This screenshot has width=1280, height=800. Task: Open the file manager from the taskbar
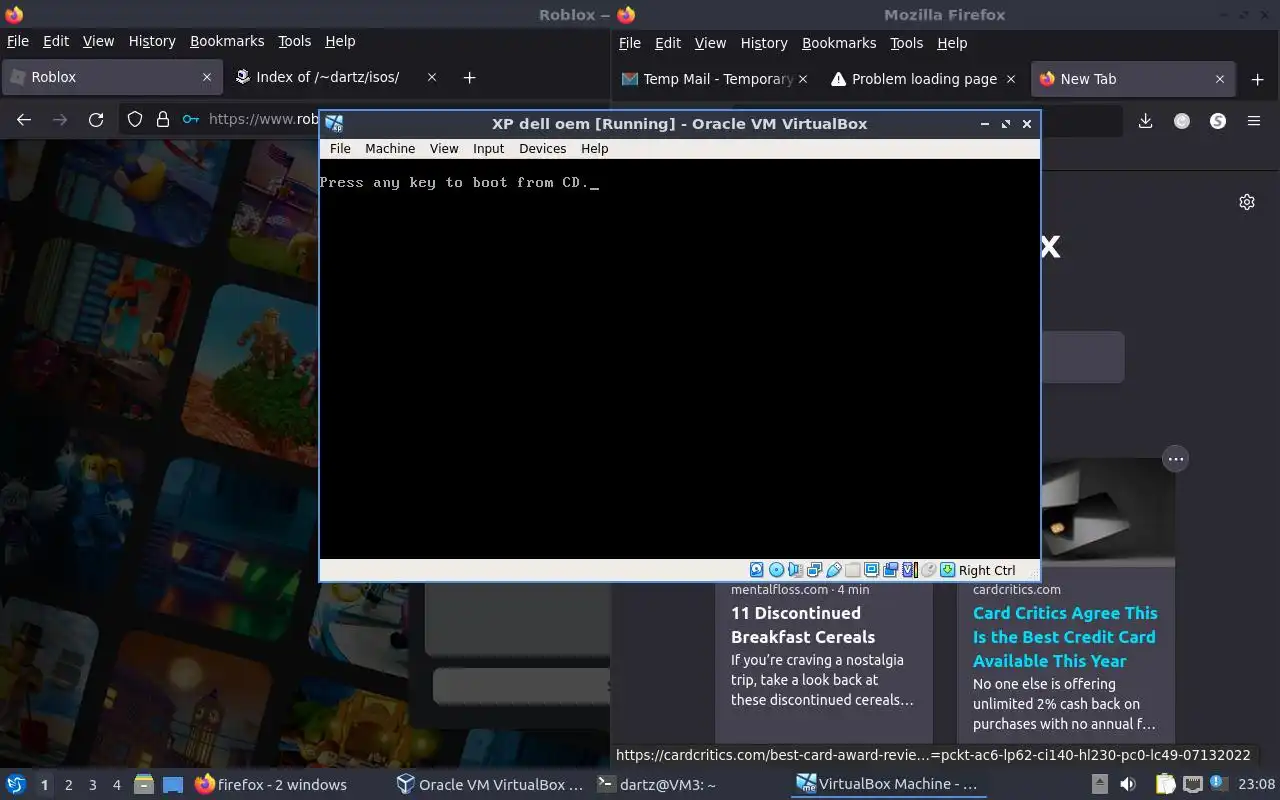pyautogui.click(x=144, y=785)
